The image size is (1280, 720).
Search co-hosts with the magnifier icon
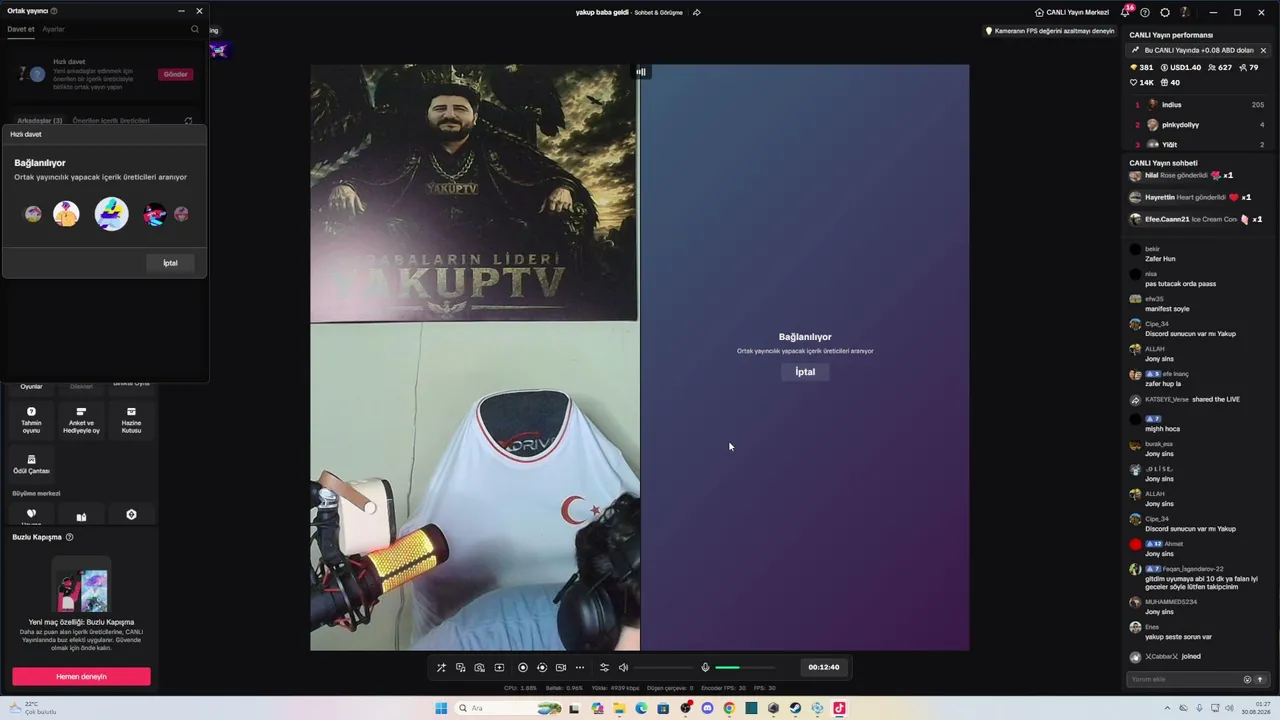(195, 29)
